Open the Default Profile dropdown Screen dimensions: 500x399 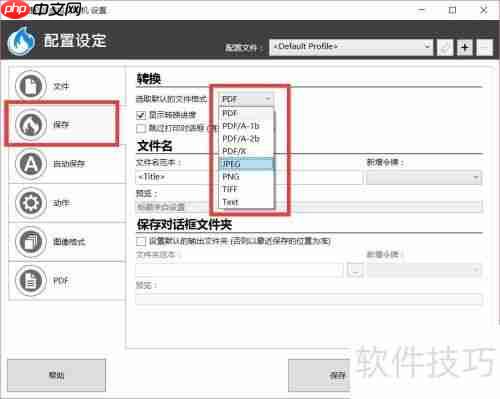(x=351, y=47)
